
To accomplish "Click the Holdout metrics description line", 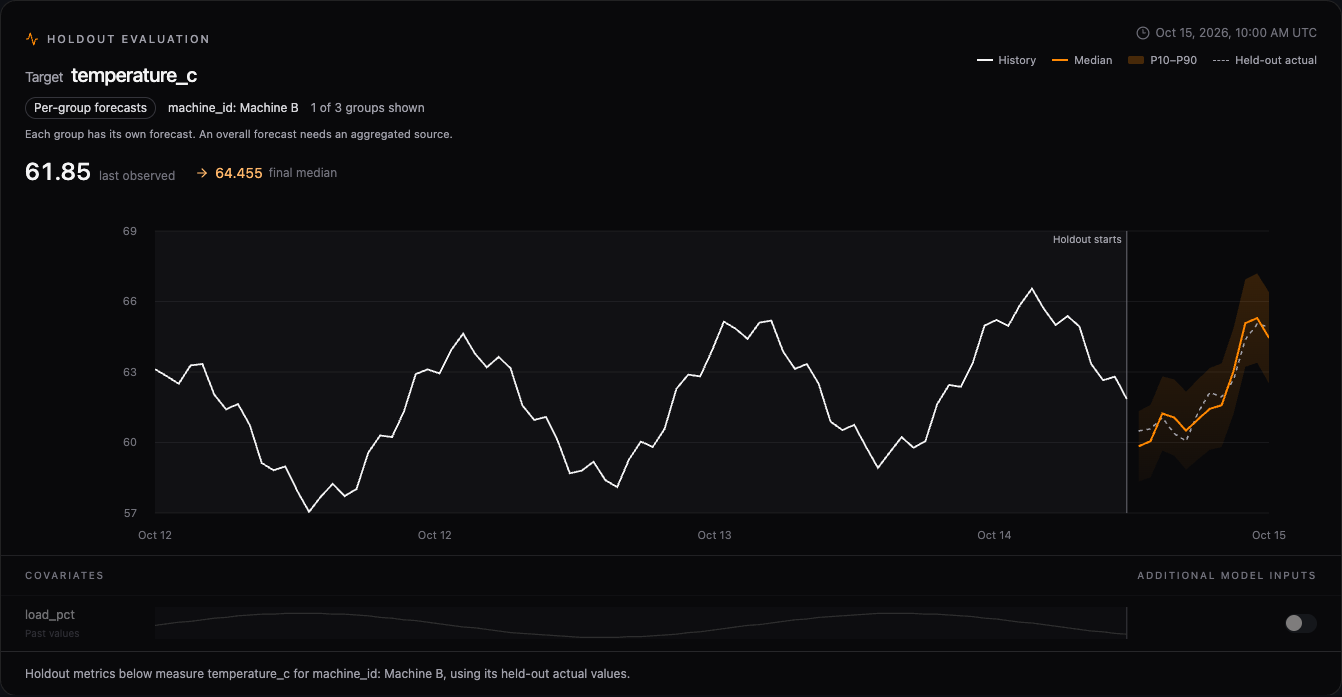I will click(328, 674).
